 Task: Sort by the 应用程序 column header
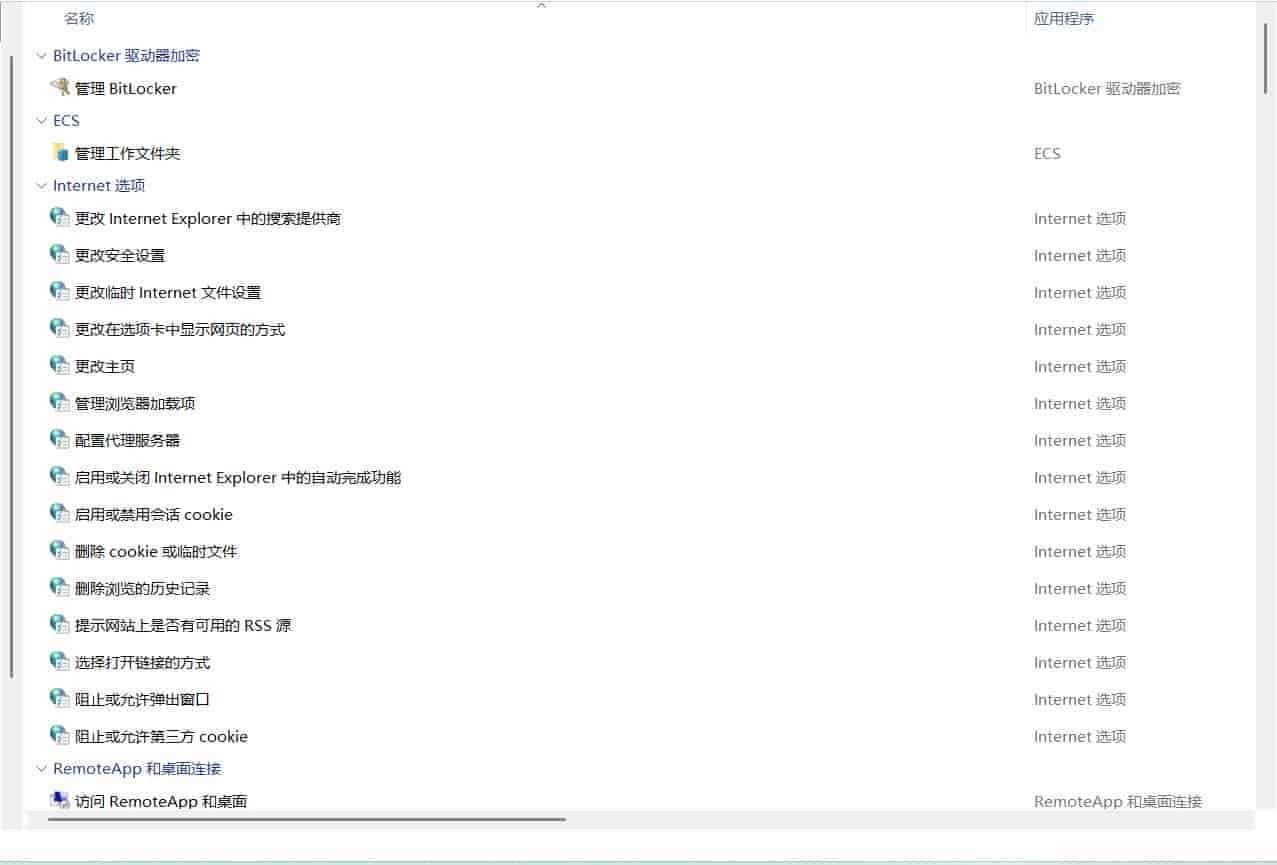coord(1064,18)
